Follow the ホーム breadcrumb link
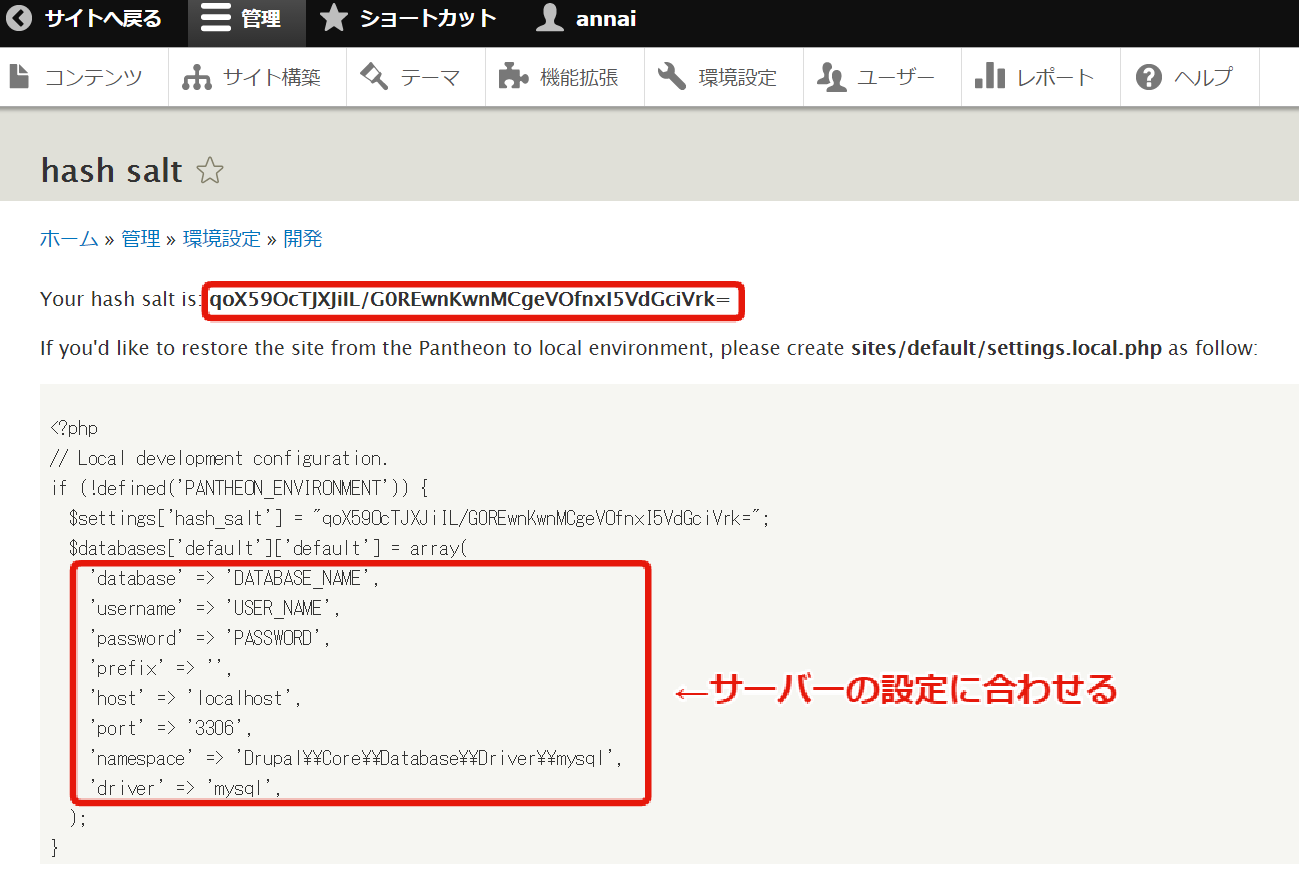This screenshot has height=887, width=1299. coord(69,239)
